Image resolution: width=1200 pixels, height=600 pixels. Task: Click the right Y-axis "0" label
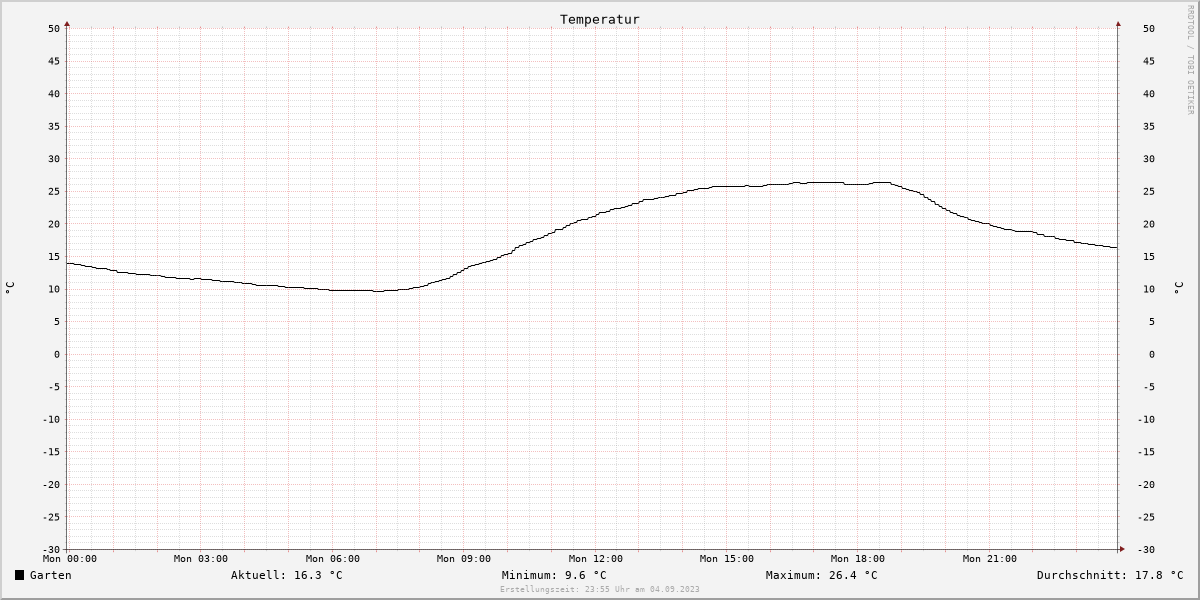coord(1152,354)
